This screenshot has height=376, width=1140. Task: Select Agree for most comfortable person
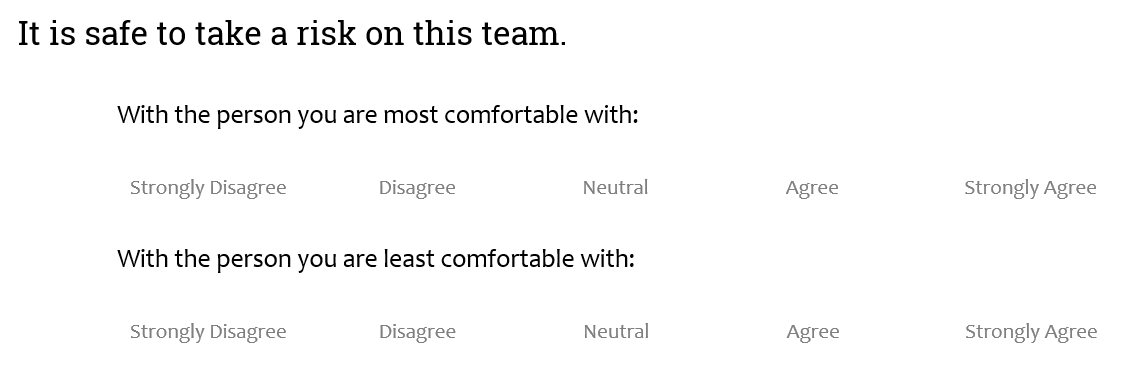coord(812,188)
